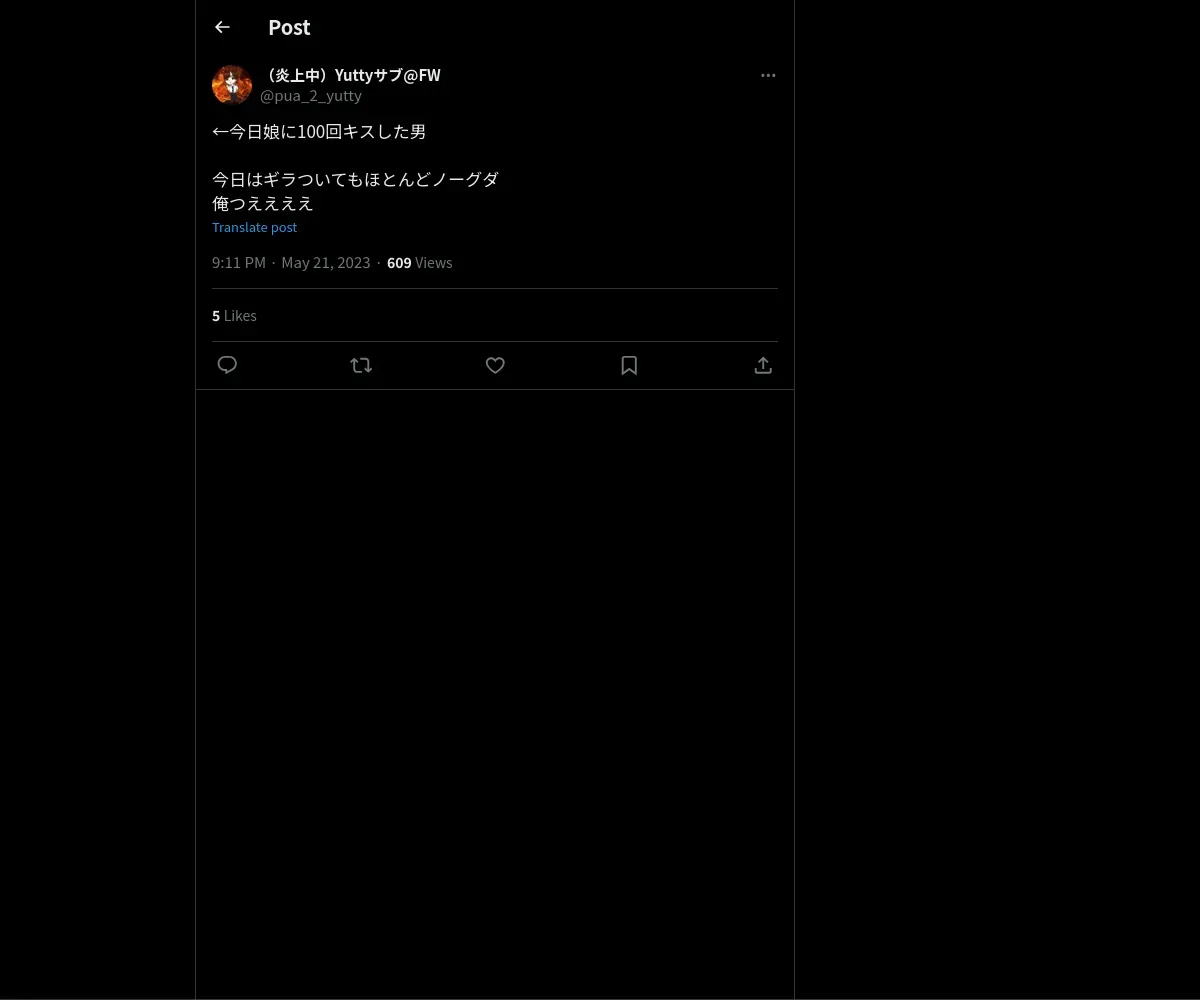The height and width of the screenshot is (1000, 1200).
Task: Click the display name Yuttyサブ@FW
Action: [x=350, y=75]
